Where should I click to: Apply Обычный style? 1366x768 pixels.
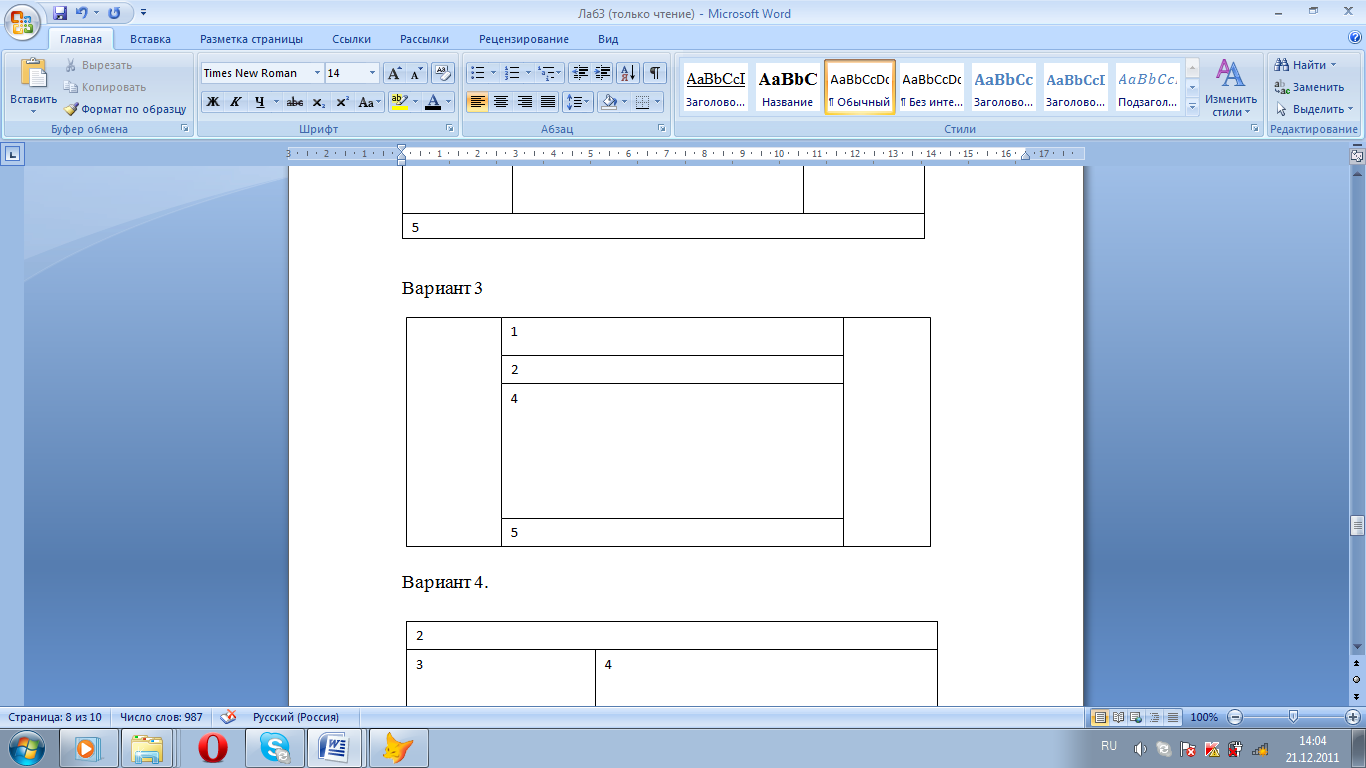tap(859, 88)
